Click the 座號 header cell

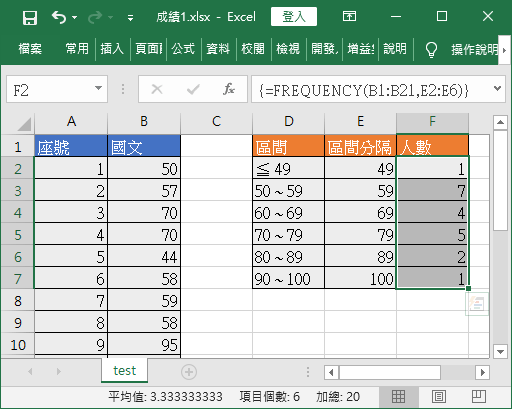[x=71, y=146]
